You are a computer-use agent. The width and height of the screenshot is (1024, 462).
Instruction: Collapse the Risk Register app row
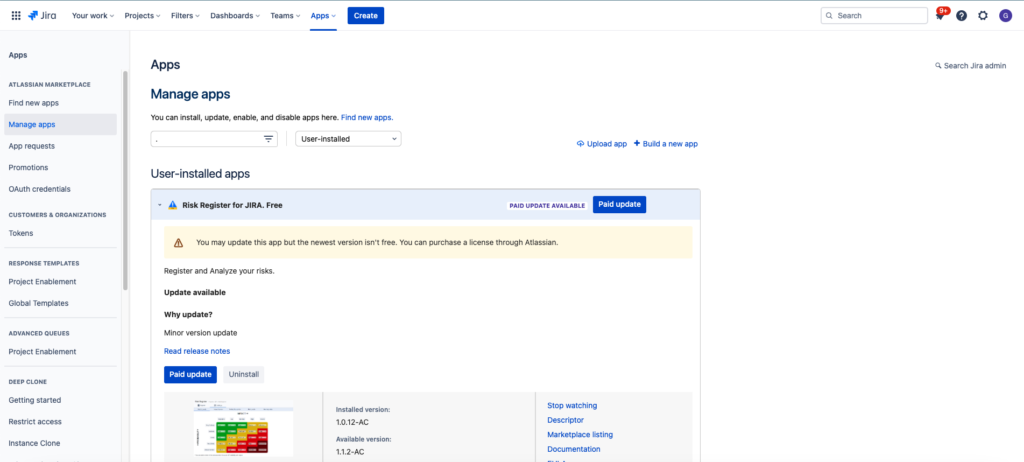pos(159,205)
